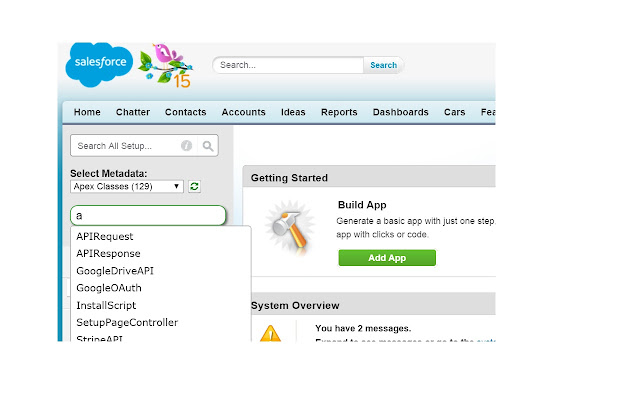640x400 pixels.
Task: Focus the global Search field
Action: (x=288, y=65)
